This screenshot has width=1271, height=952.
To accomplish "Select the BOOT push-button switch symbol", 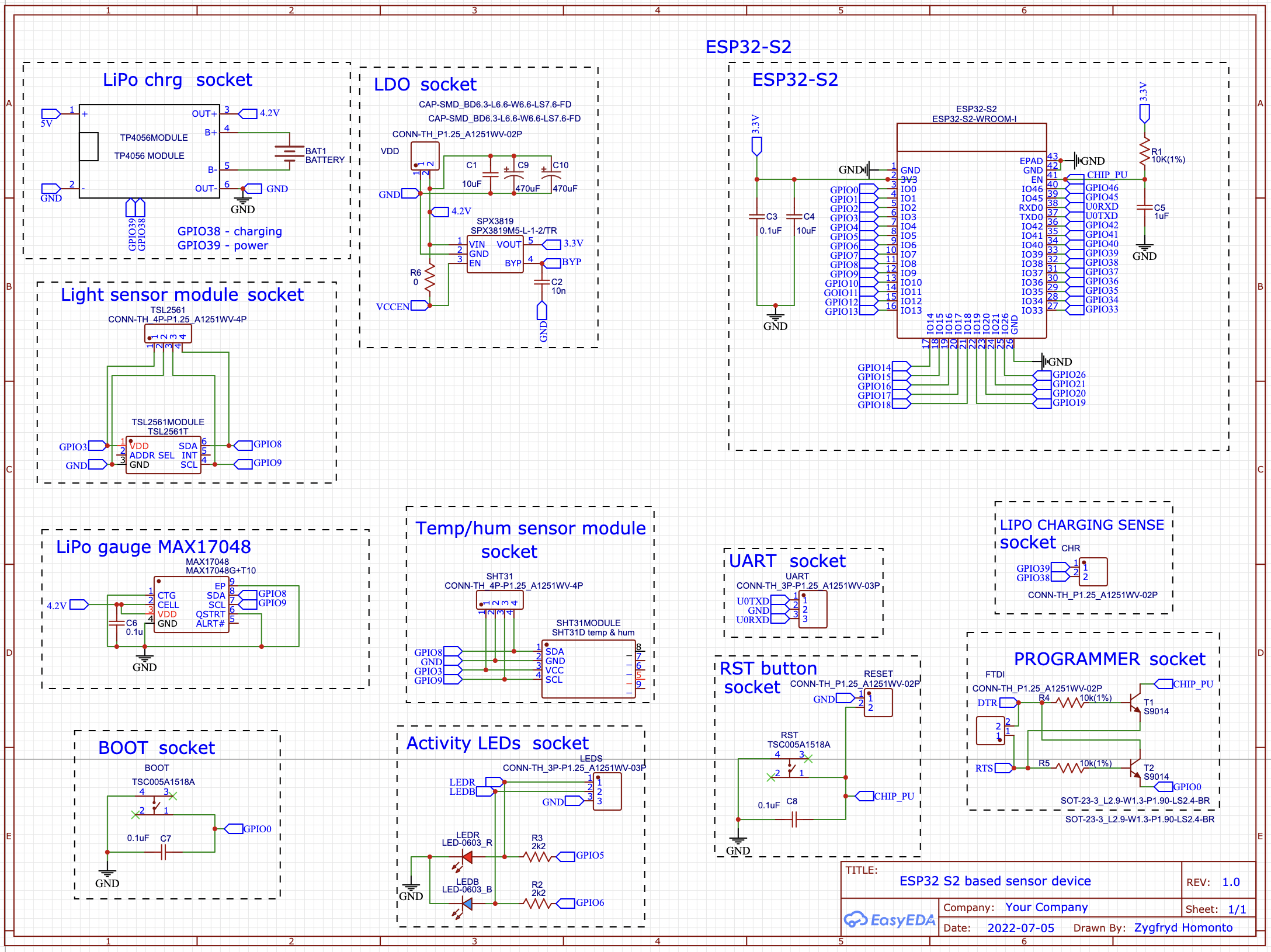I will click(155, 804).
